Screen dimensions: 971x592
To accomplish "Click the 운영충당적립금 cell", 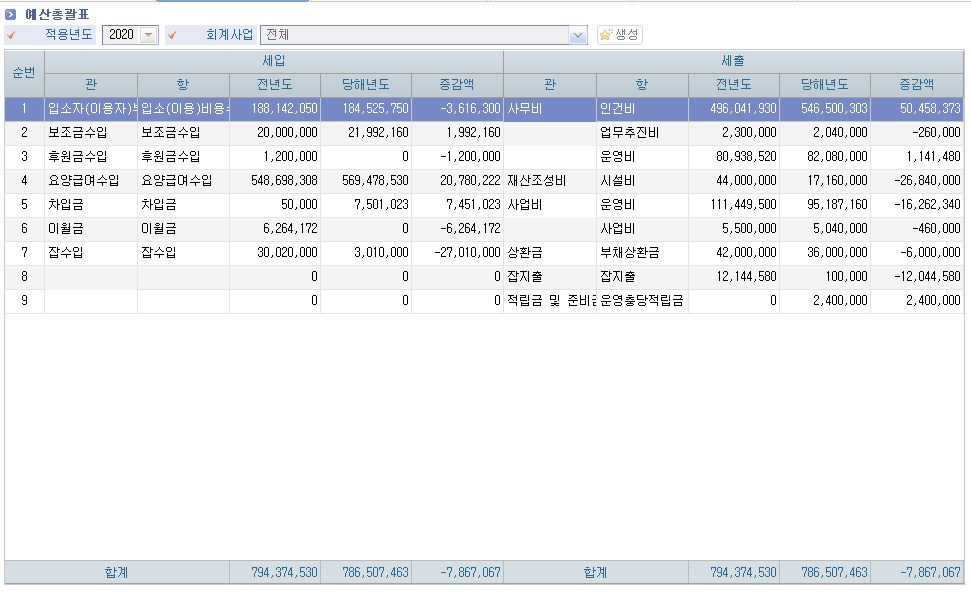I will click(642, 301).
